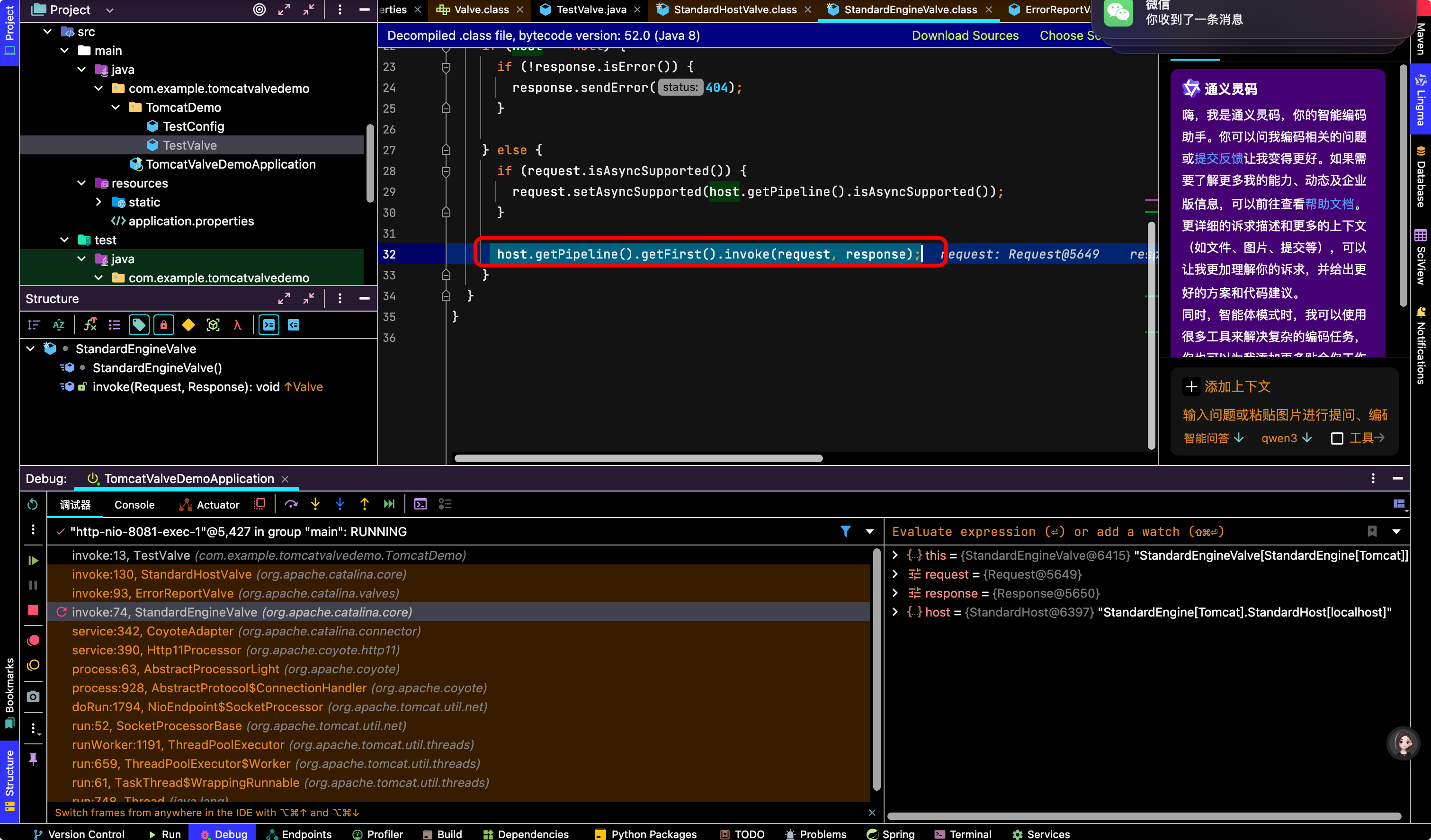Toggle Show Lambdas in Structure panel
The height and width of the screenshot is (840, 1431).
[237, 325]
